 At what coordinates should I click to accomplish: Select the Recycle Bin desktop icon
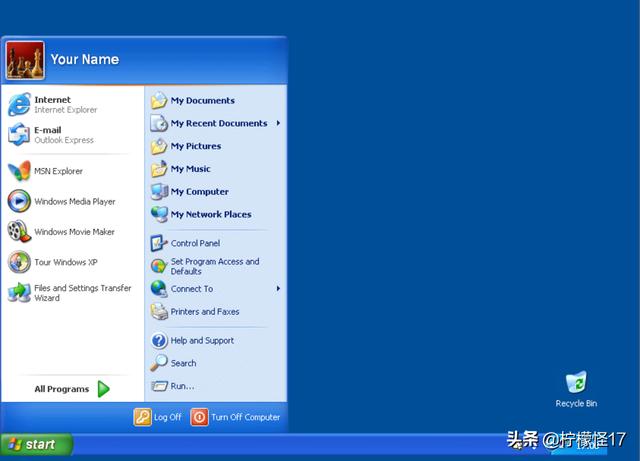(x=576, y=383)
